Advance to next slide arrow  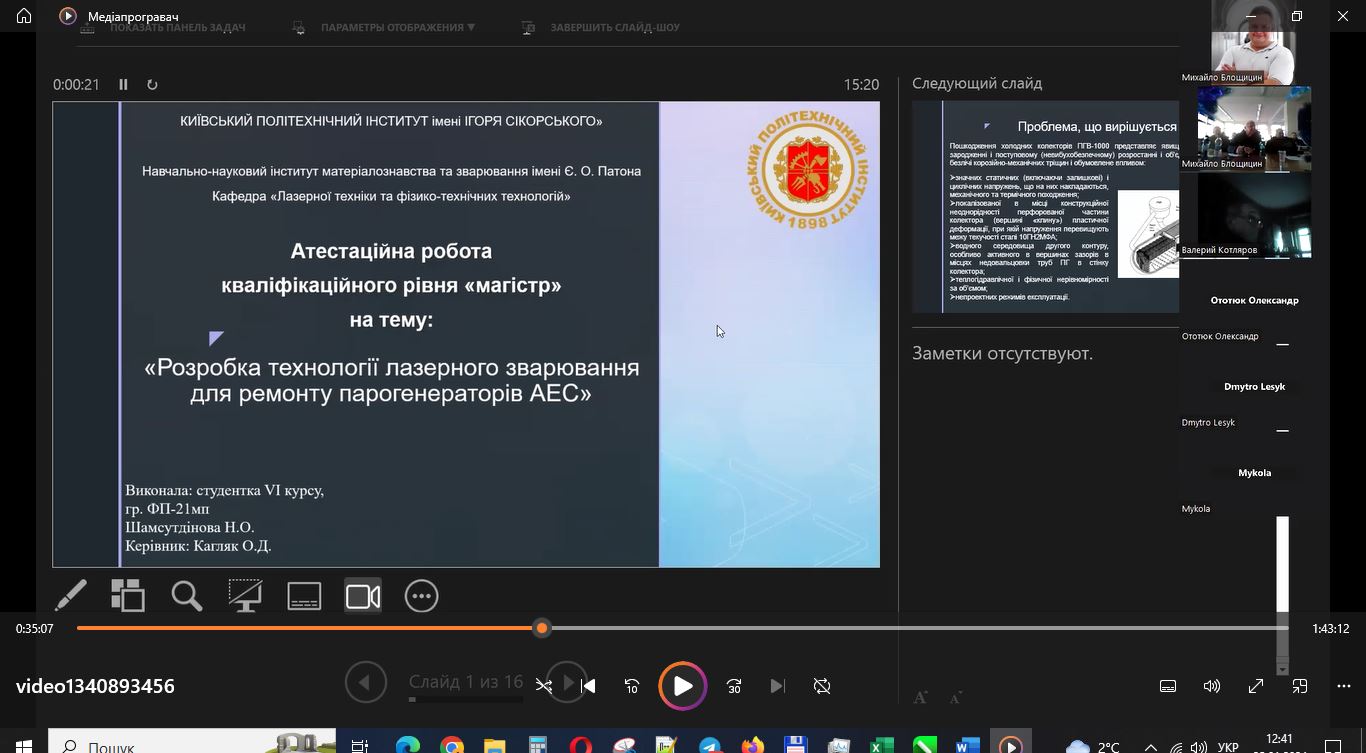(568, 683)
